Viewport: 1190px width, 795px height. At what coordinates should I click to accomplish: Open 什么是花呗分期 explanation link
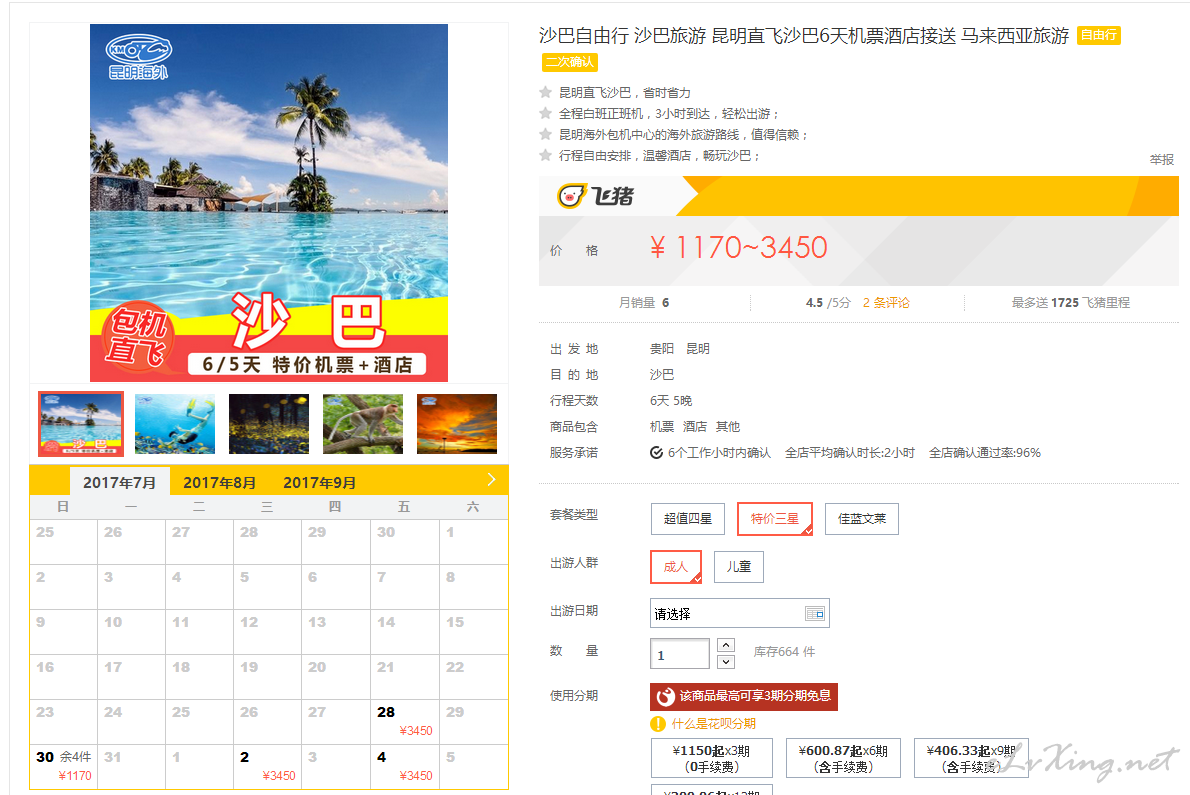pyautogui.click(x=713, y=724)
